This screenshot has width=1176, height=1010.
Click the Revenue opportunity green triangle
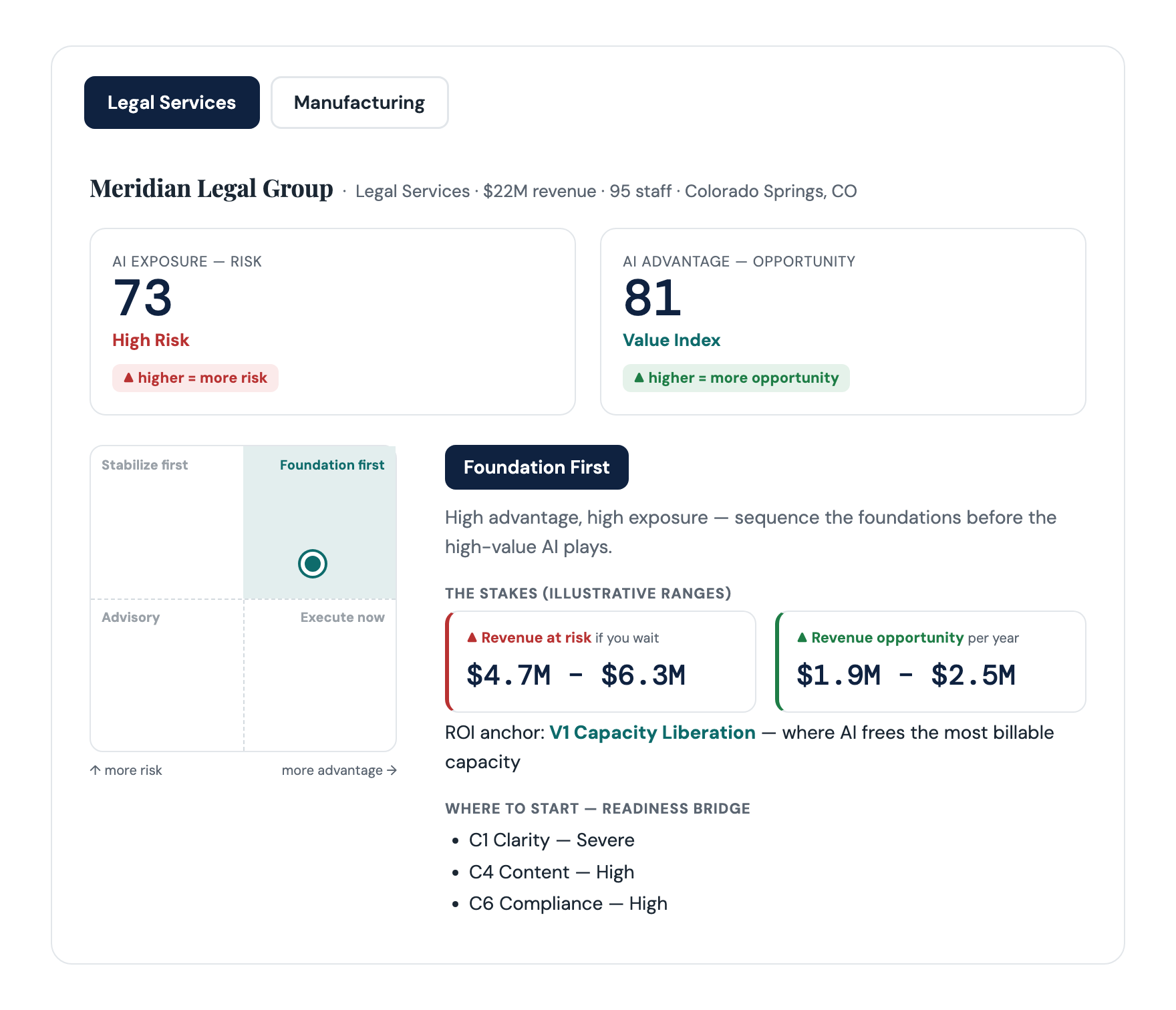pyautogui.click(x=802, y=637)
